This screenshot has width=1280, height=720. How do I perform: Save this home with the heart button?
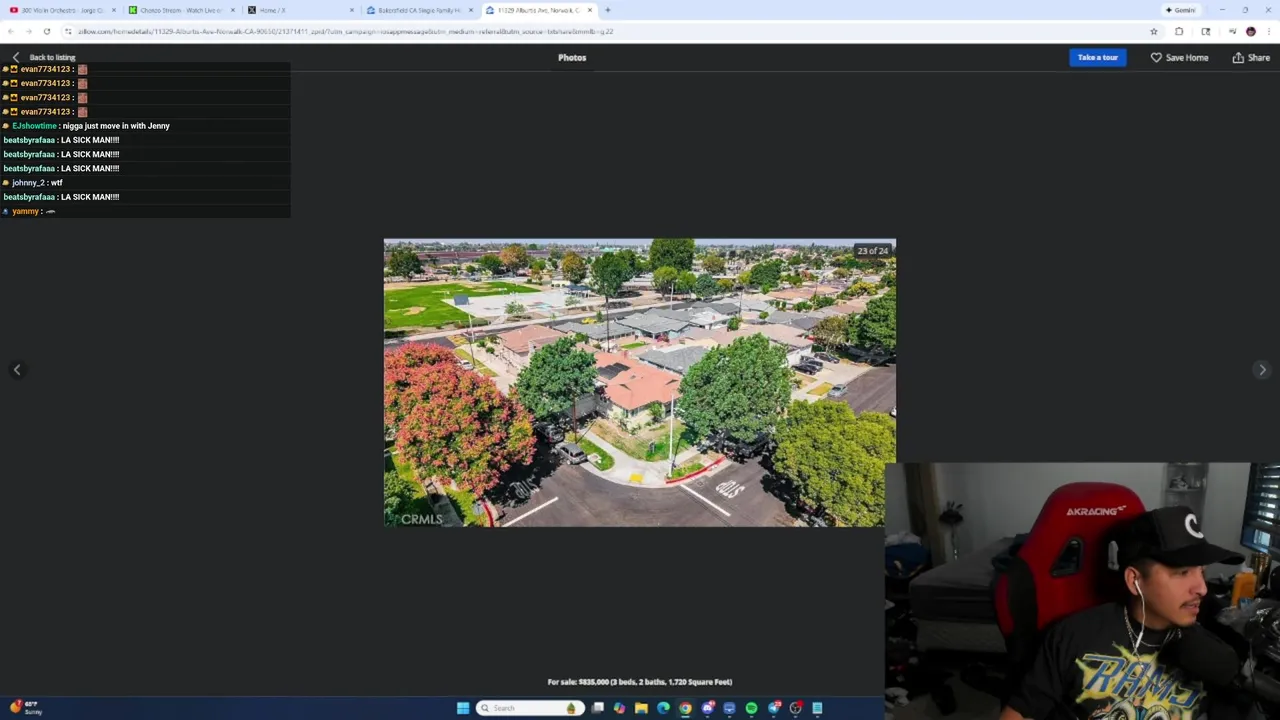click(1179, 57)
